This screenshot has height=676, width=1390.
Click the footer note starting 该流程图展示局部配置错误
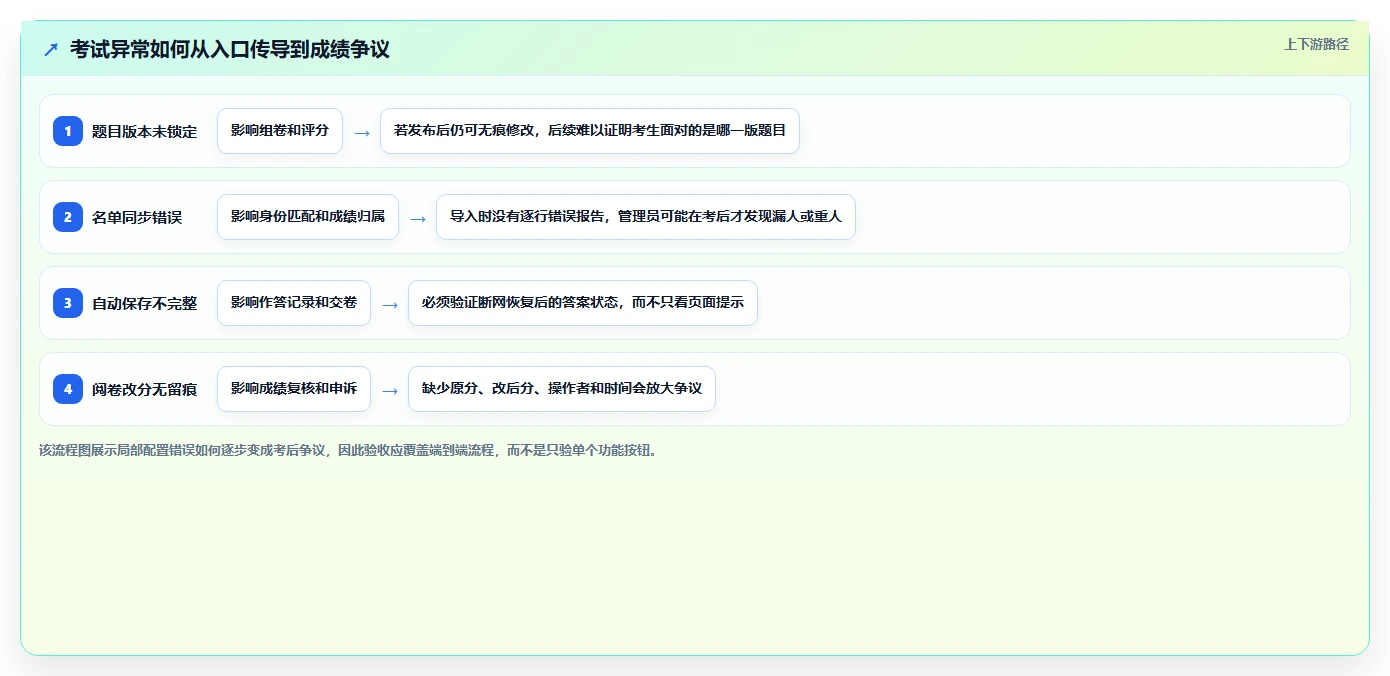point(348,450)
